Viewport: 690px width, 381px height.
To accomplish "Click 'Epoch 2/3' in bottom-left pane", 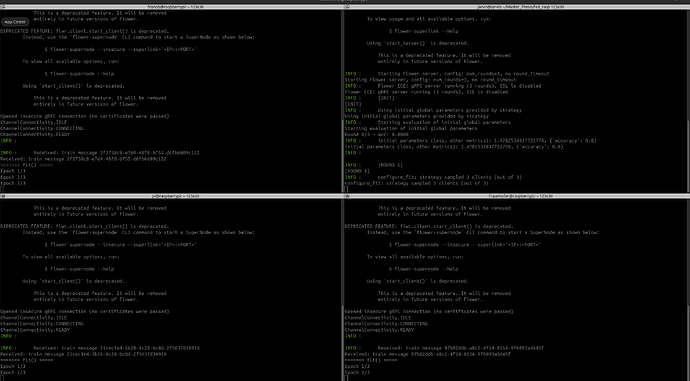I will pyautogui.click(x=13, y=372).
